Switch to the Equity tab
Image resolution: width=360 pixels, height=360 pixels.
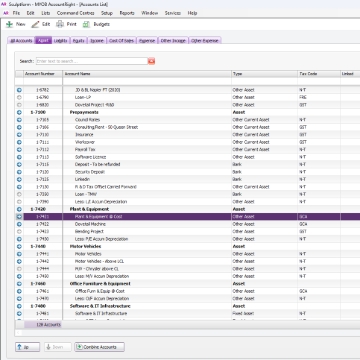click(x=78, y=41)
